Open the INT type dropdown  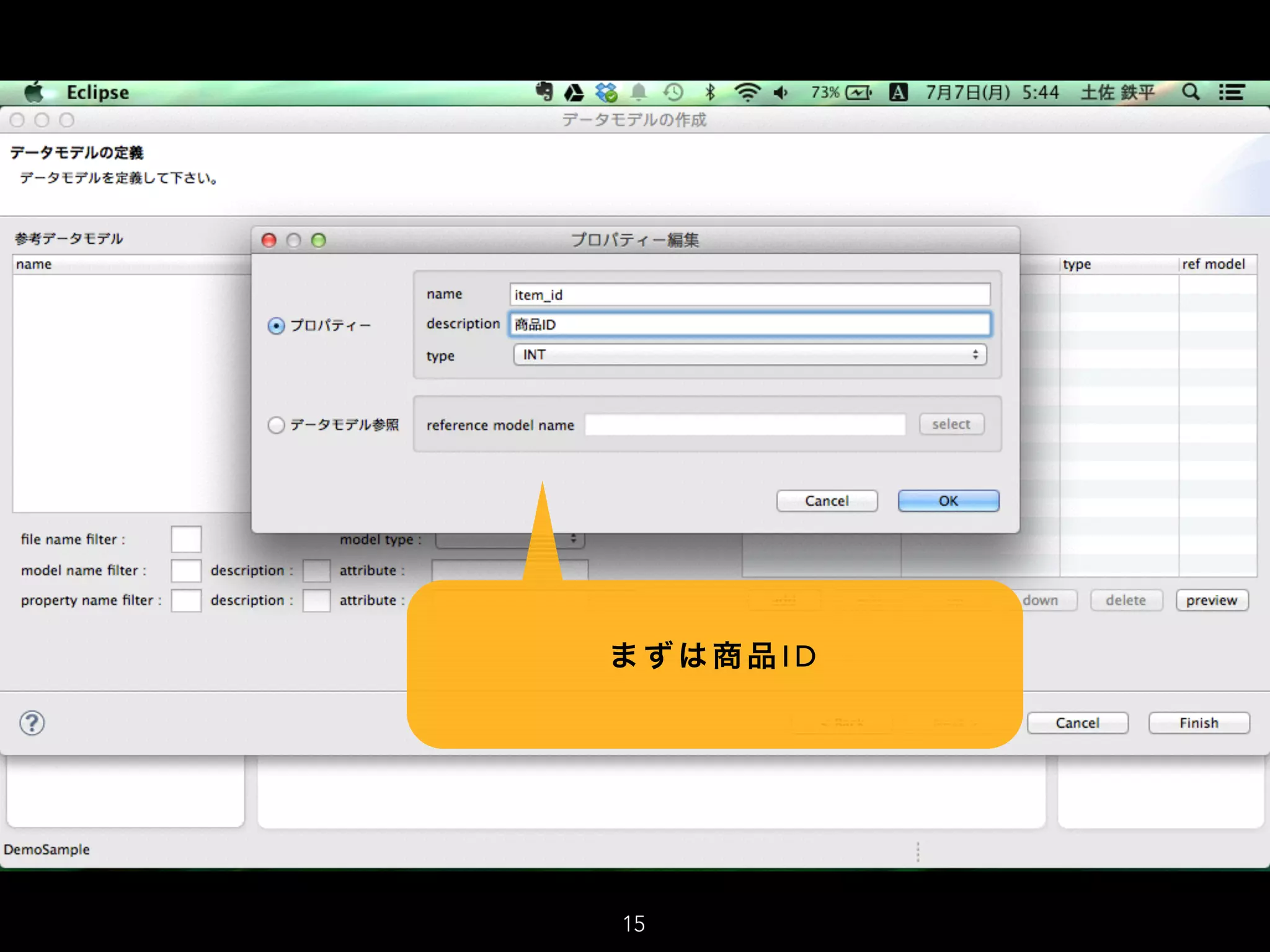point(749,355)
